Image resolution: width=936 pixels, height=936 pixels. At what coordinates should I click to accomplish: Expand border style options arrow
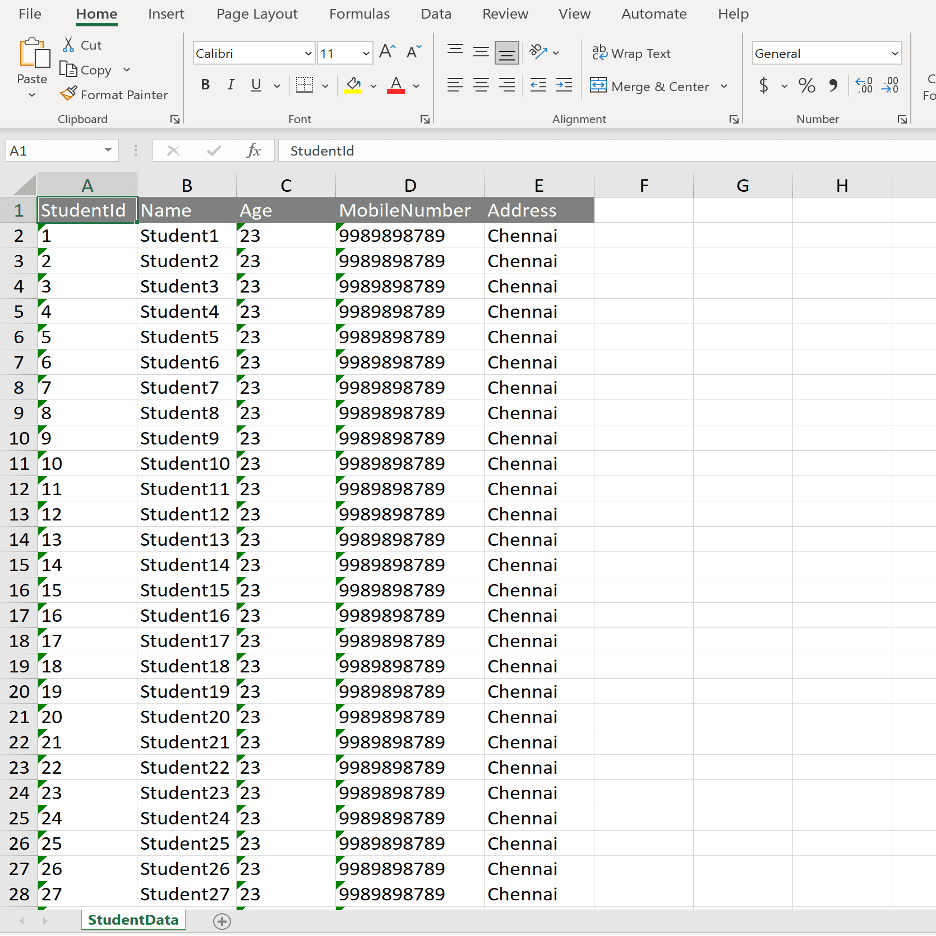point(325,86)
